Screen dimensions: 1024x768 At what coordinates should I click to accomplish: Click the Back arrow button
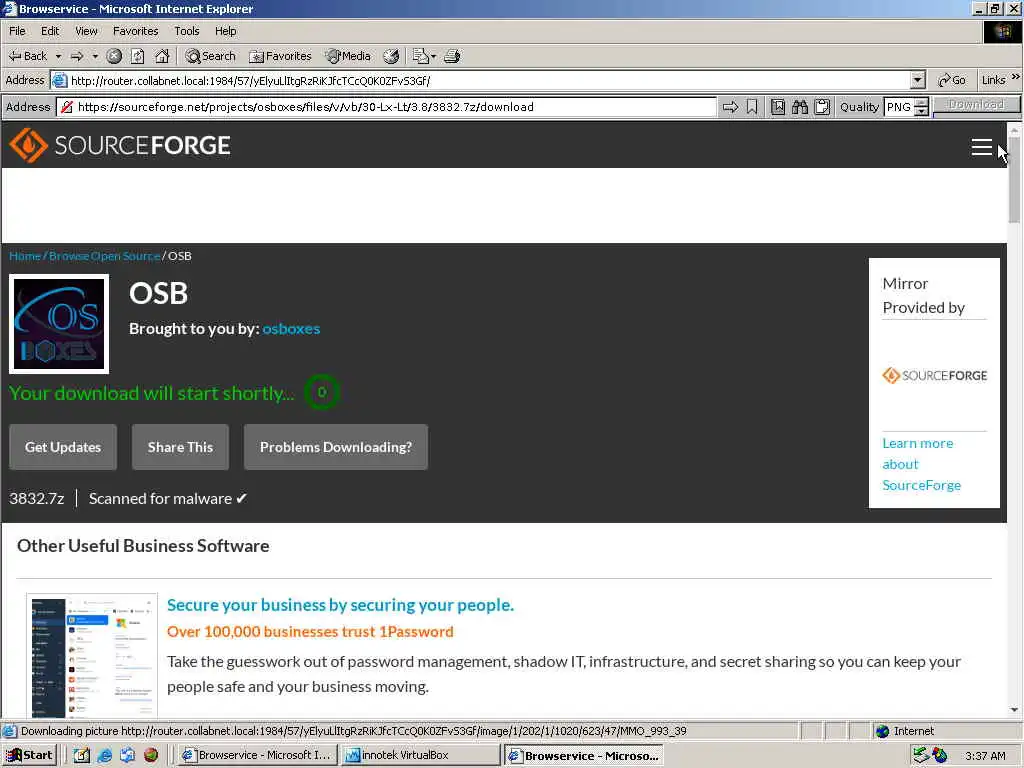[27, 56]
